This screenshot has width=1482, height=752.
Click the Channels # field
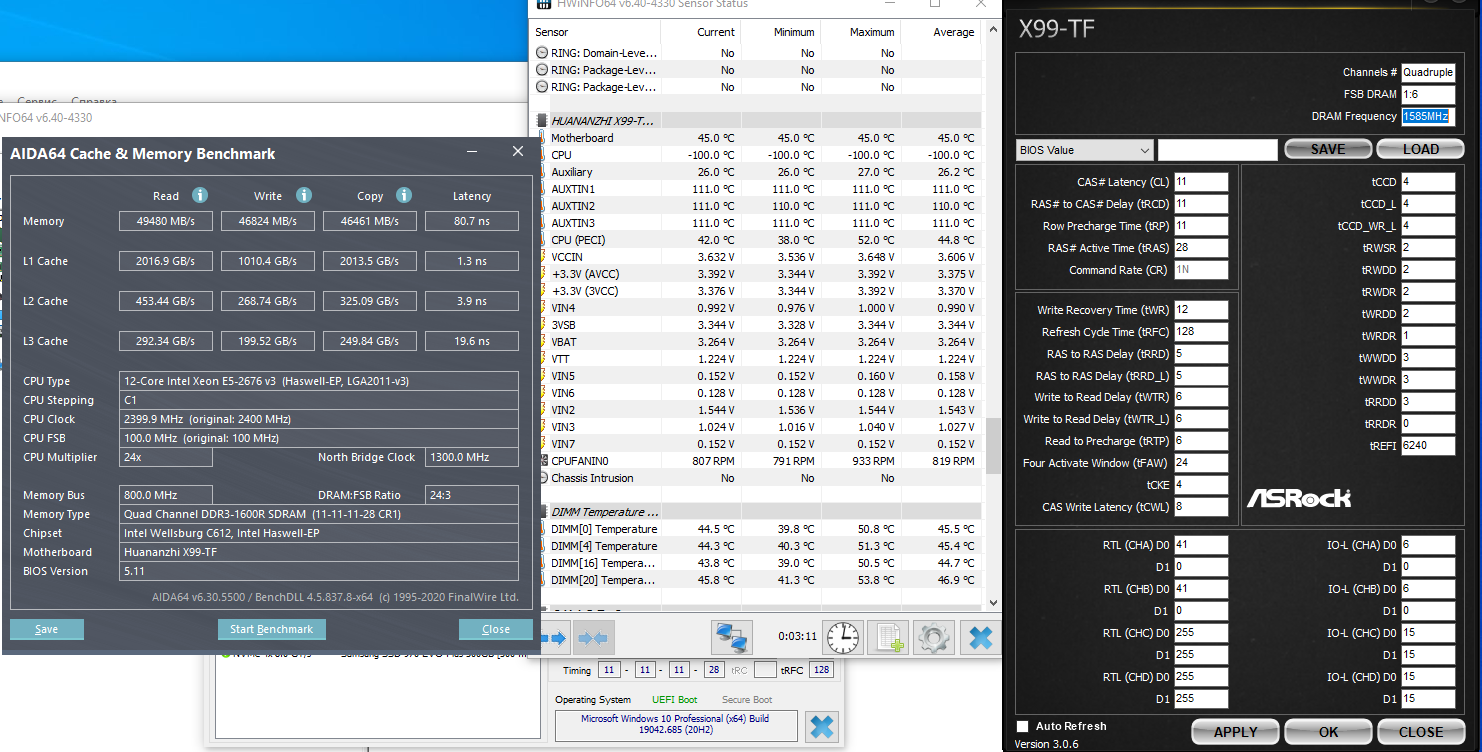point(1428,72)
